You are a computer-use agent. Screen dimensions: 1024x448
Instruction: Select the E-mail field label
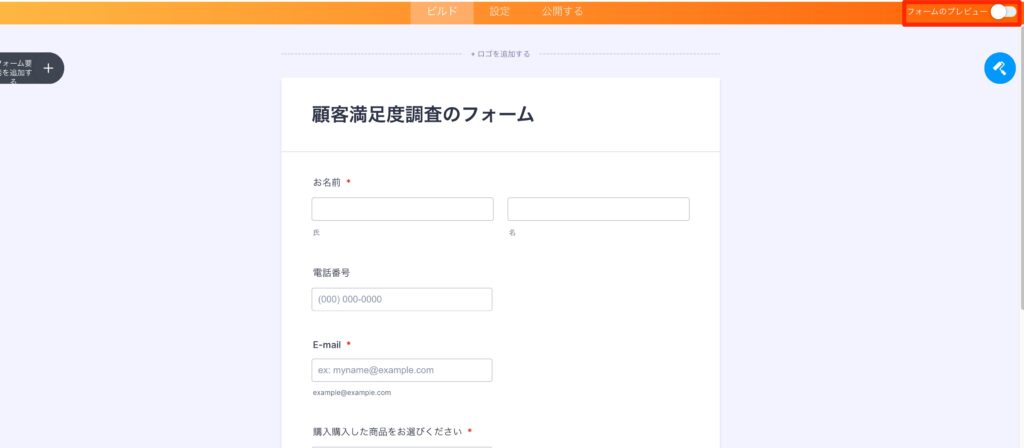[327, 344]
